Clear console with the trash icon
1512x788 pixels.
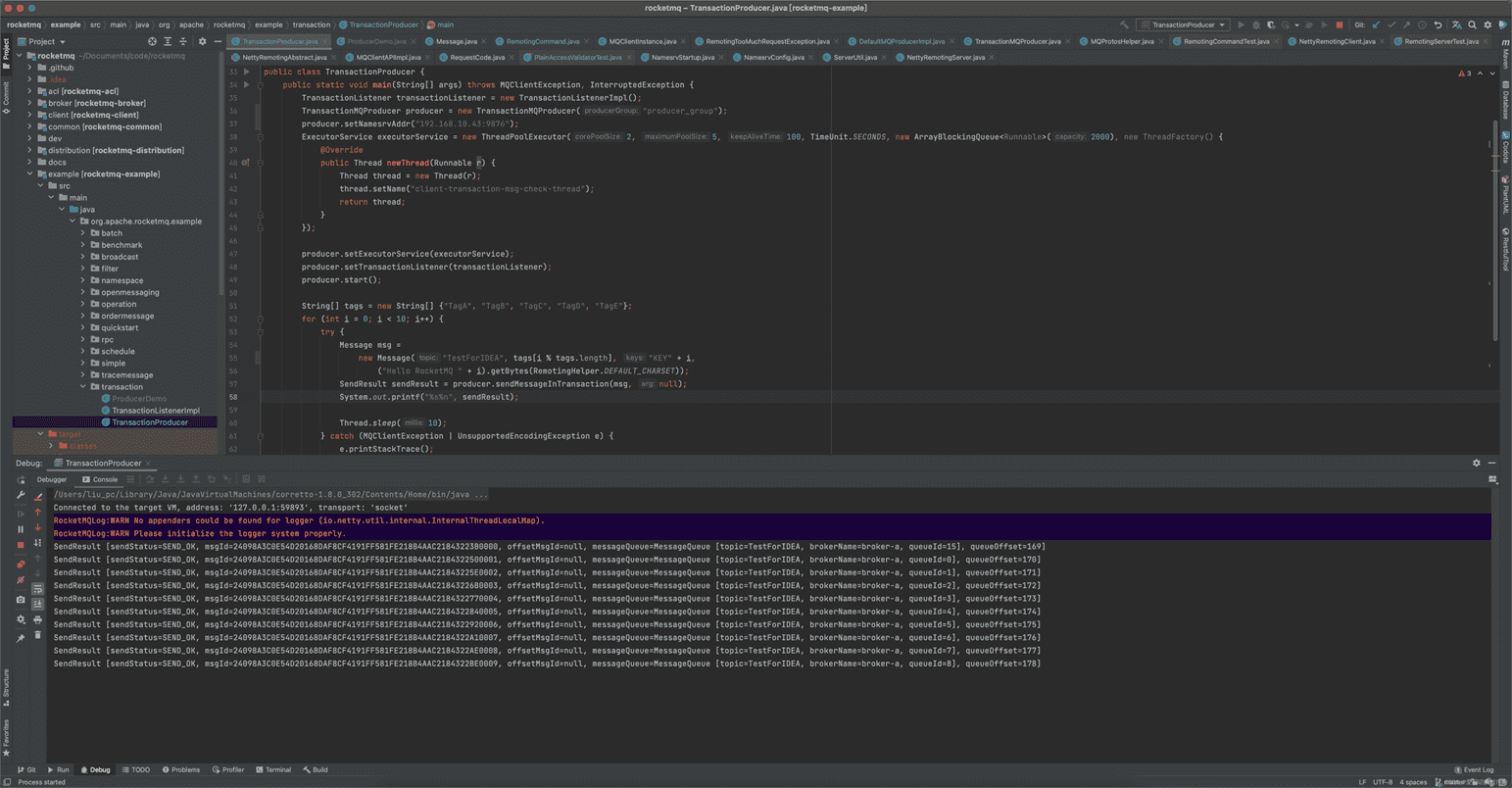(37, 635)
